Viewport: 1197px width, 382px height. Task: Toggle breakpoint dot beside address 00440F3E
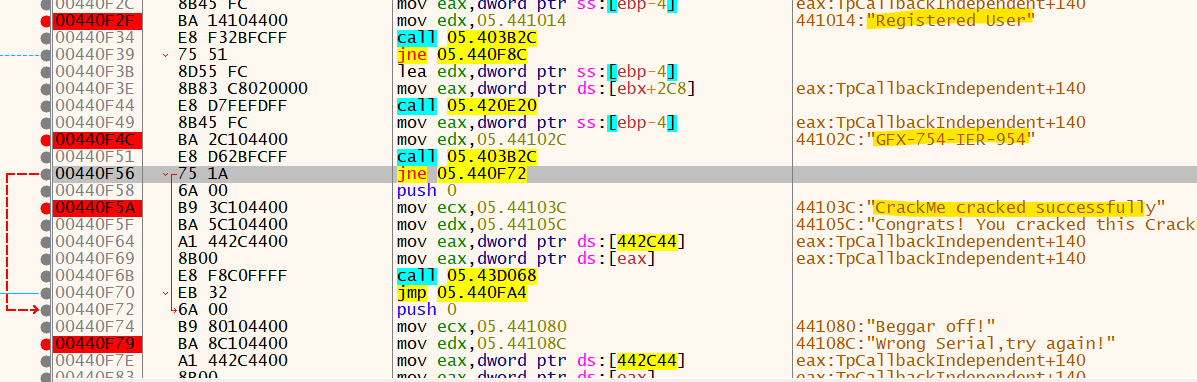coord(46,89)
